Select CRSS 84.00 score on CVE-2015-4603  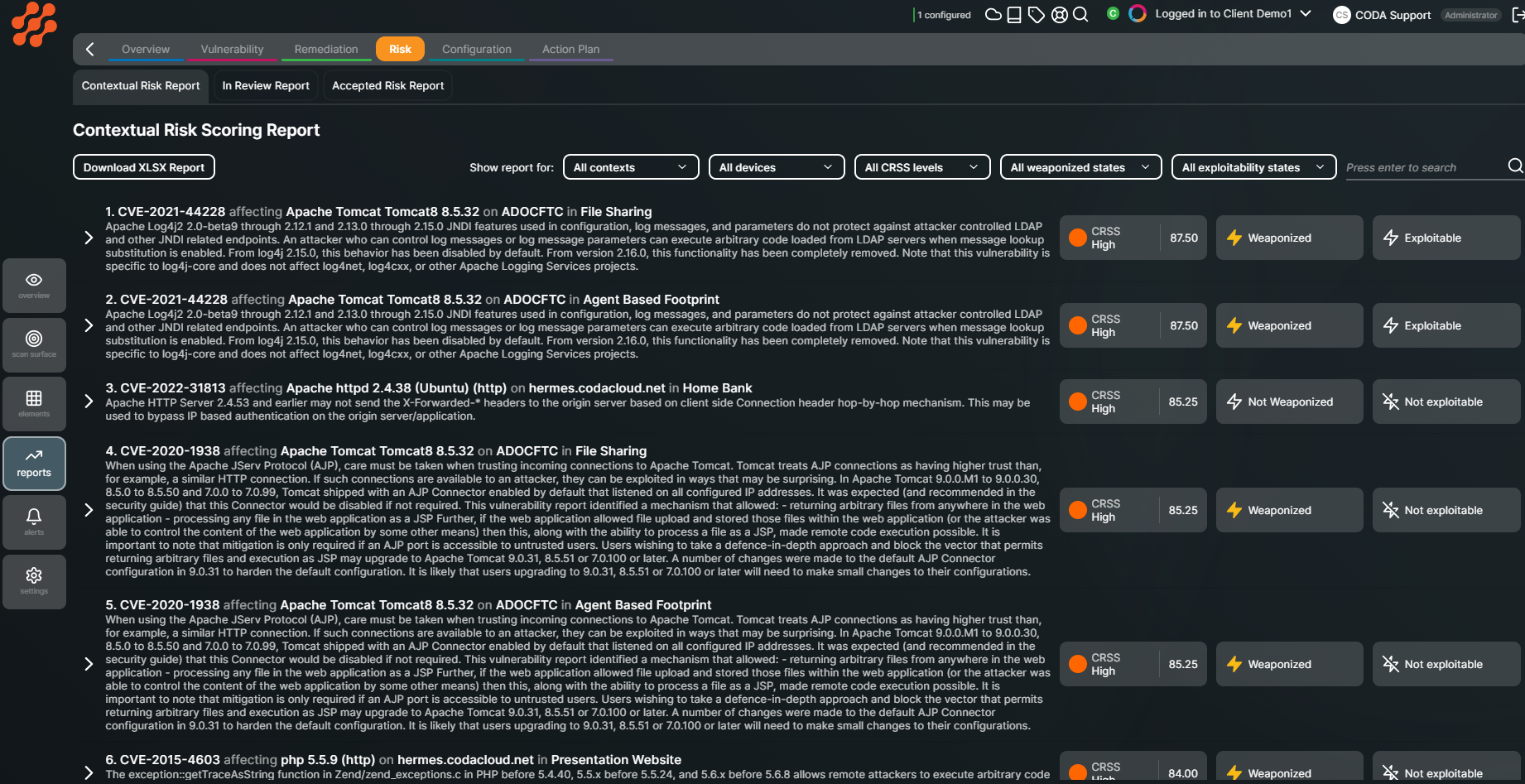point(1133,767)
